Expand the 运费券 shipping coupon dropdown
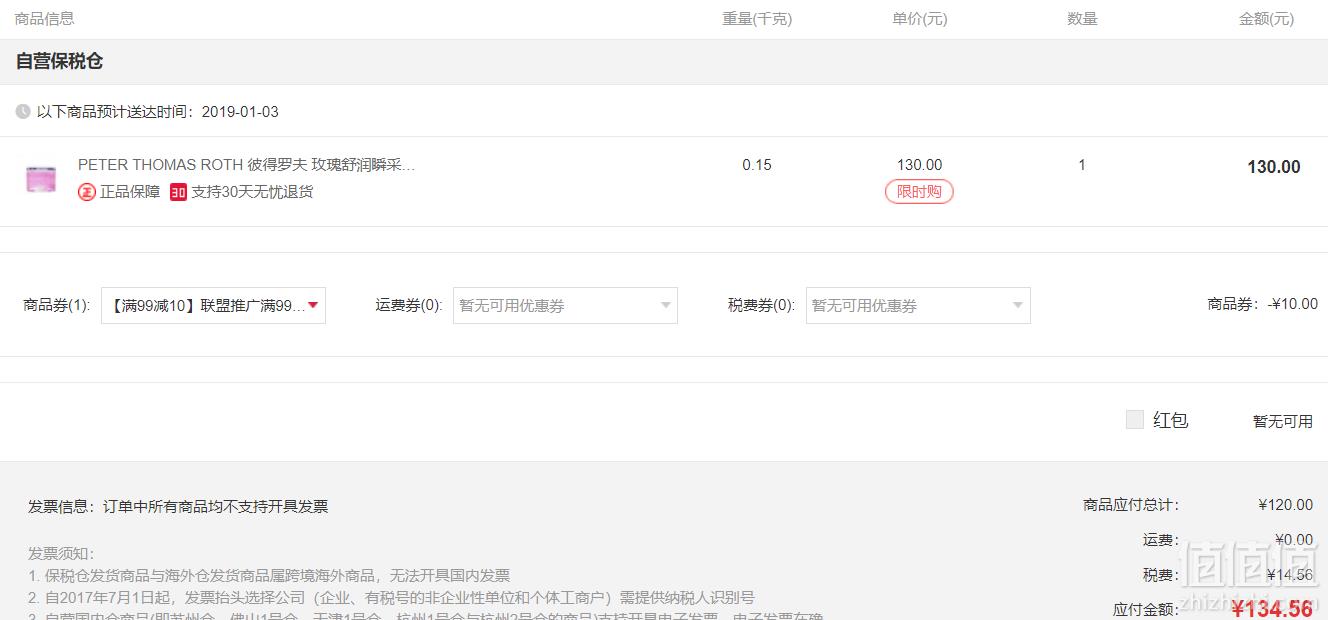Viewport: 1328px width, 620px height. (x=565, y=305)
